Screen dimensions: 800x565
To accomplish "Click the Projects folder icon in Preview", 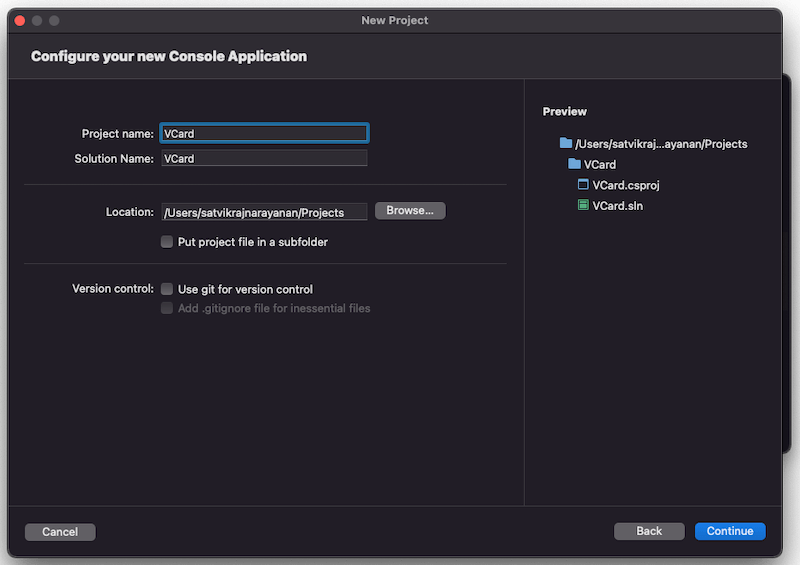I will click(x=565, y=143).
